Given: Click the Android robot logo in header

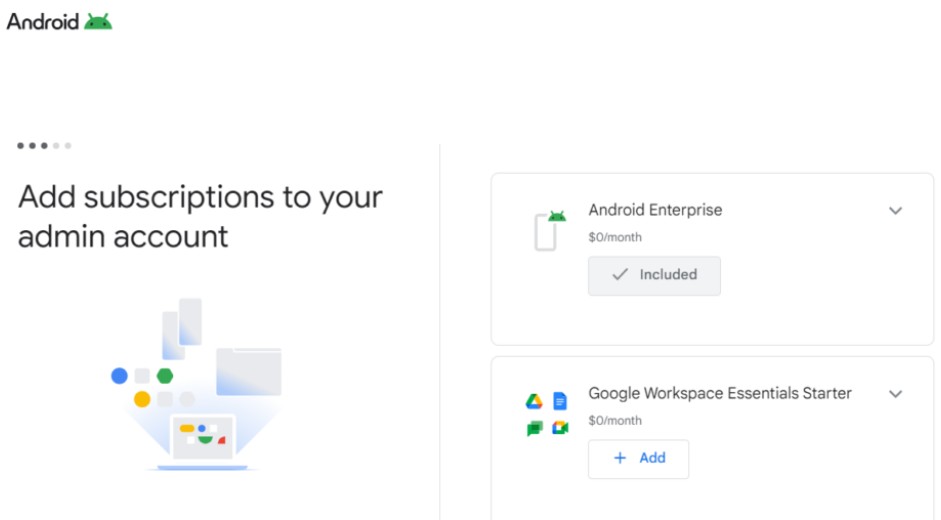Looking at the screenshot, I should (98, 22).
